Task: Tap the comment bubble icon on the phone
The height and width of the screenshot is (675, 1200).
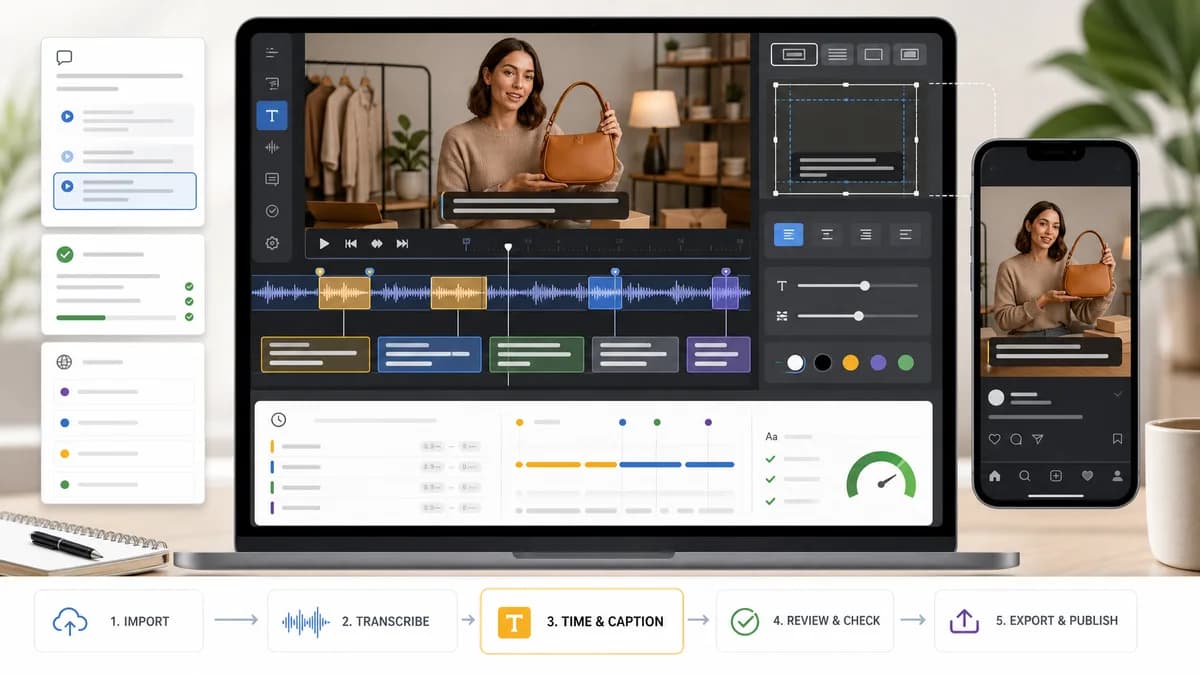Action: (x=1016, y=439)
